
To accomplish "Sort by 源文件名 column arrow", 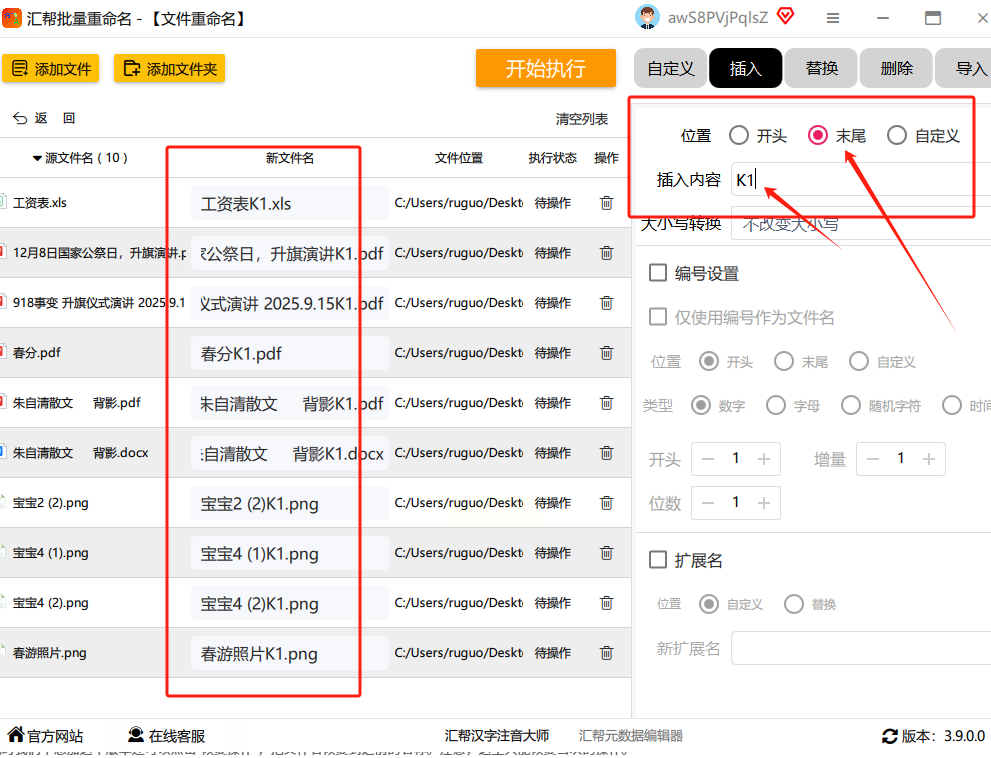I will pos(37,158).
